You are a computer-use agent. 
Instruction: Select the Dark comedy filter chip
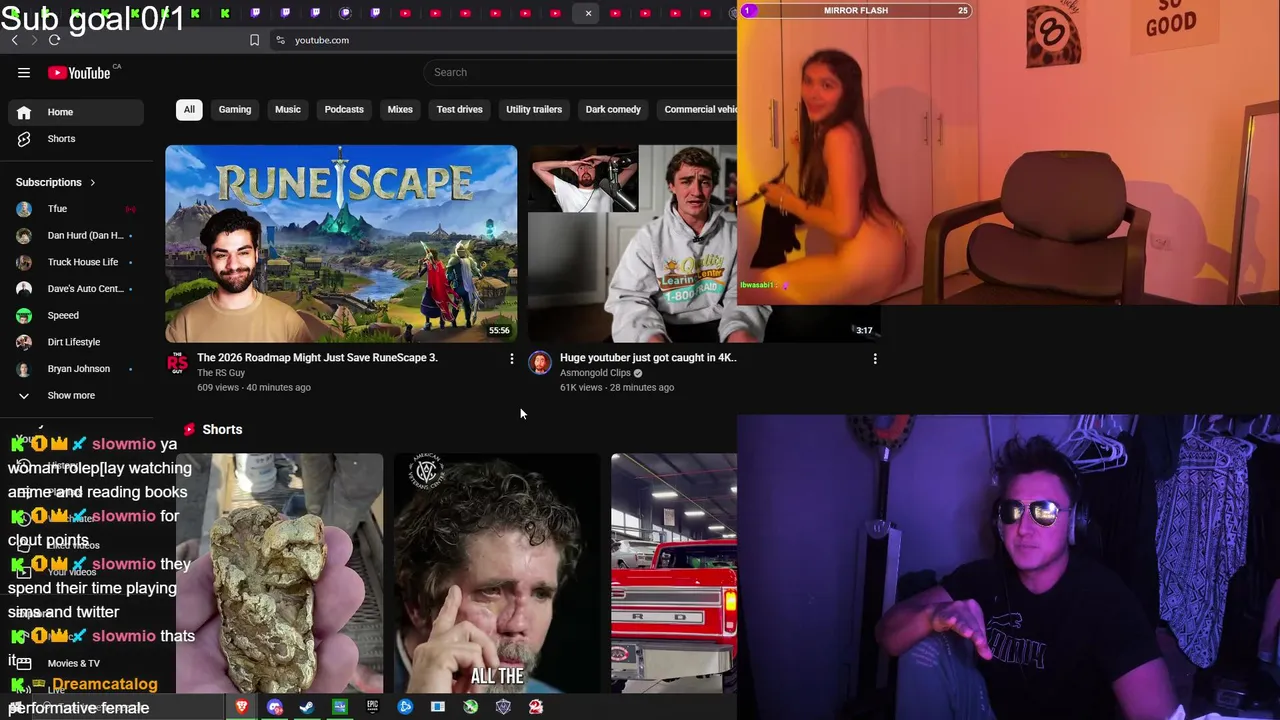coord(613,109)
